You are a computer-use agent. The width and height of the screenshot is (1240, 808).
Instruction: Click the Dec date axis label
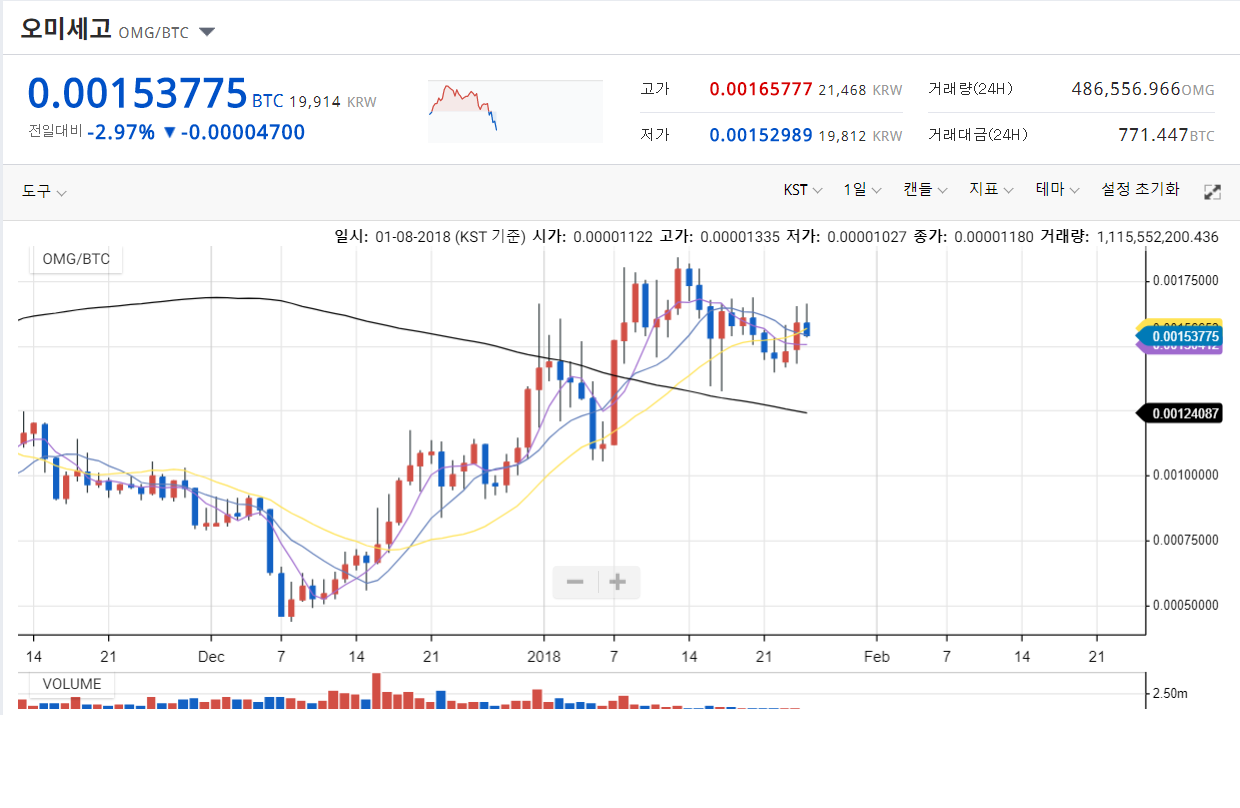(x=211, y=657)
